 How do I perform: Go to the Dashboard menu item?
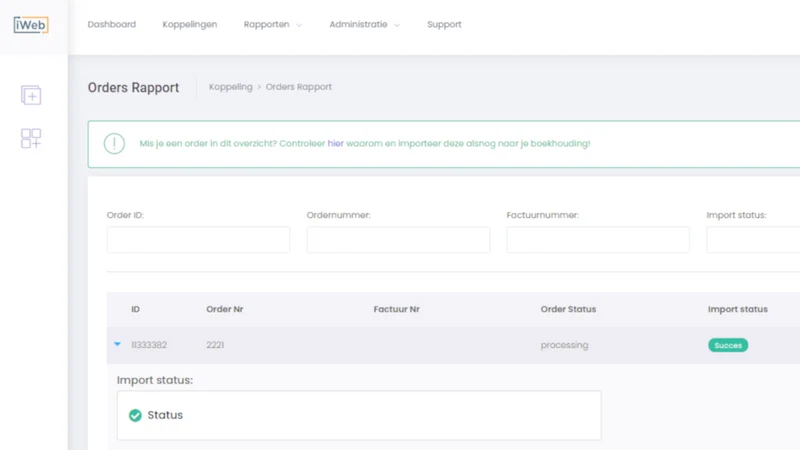tap(112, 24)
